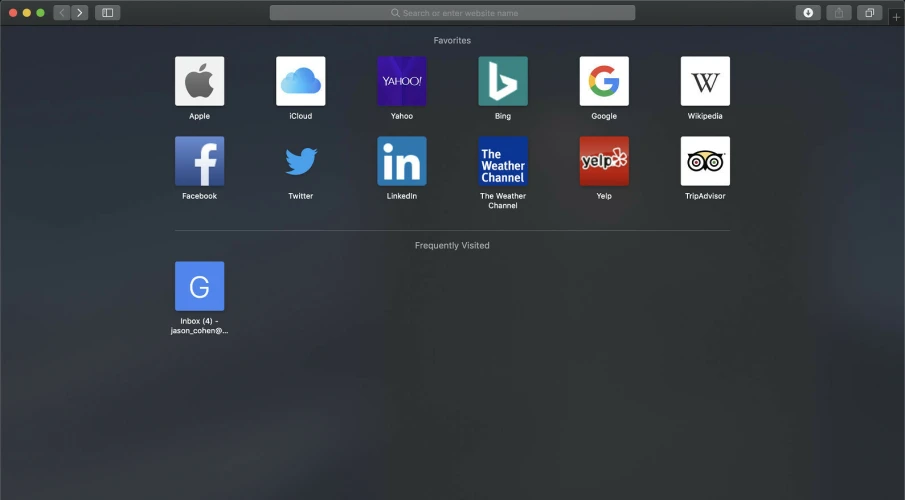Go forward to the next page
Screen dimensions: 905x500
click(x=79, y=13)
